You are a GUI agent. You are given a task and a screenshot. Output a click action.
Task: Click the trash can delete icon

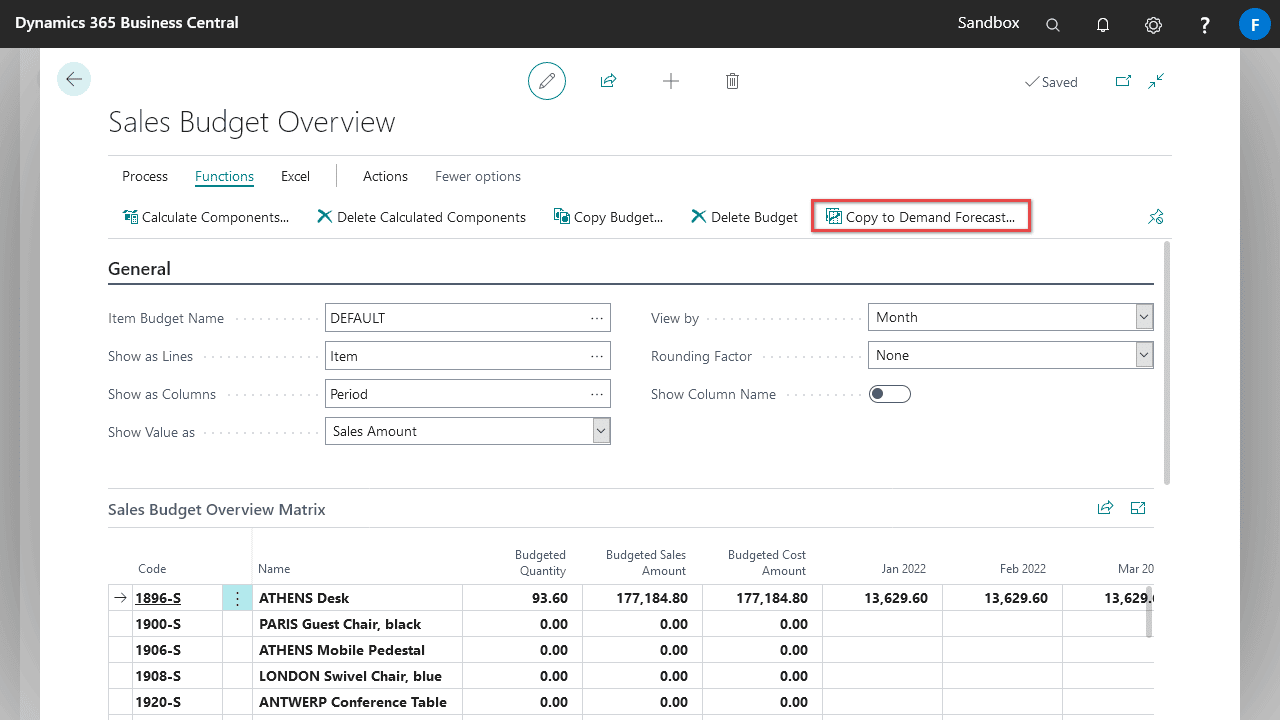pyautogui.click(x=732, y=81)
